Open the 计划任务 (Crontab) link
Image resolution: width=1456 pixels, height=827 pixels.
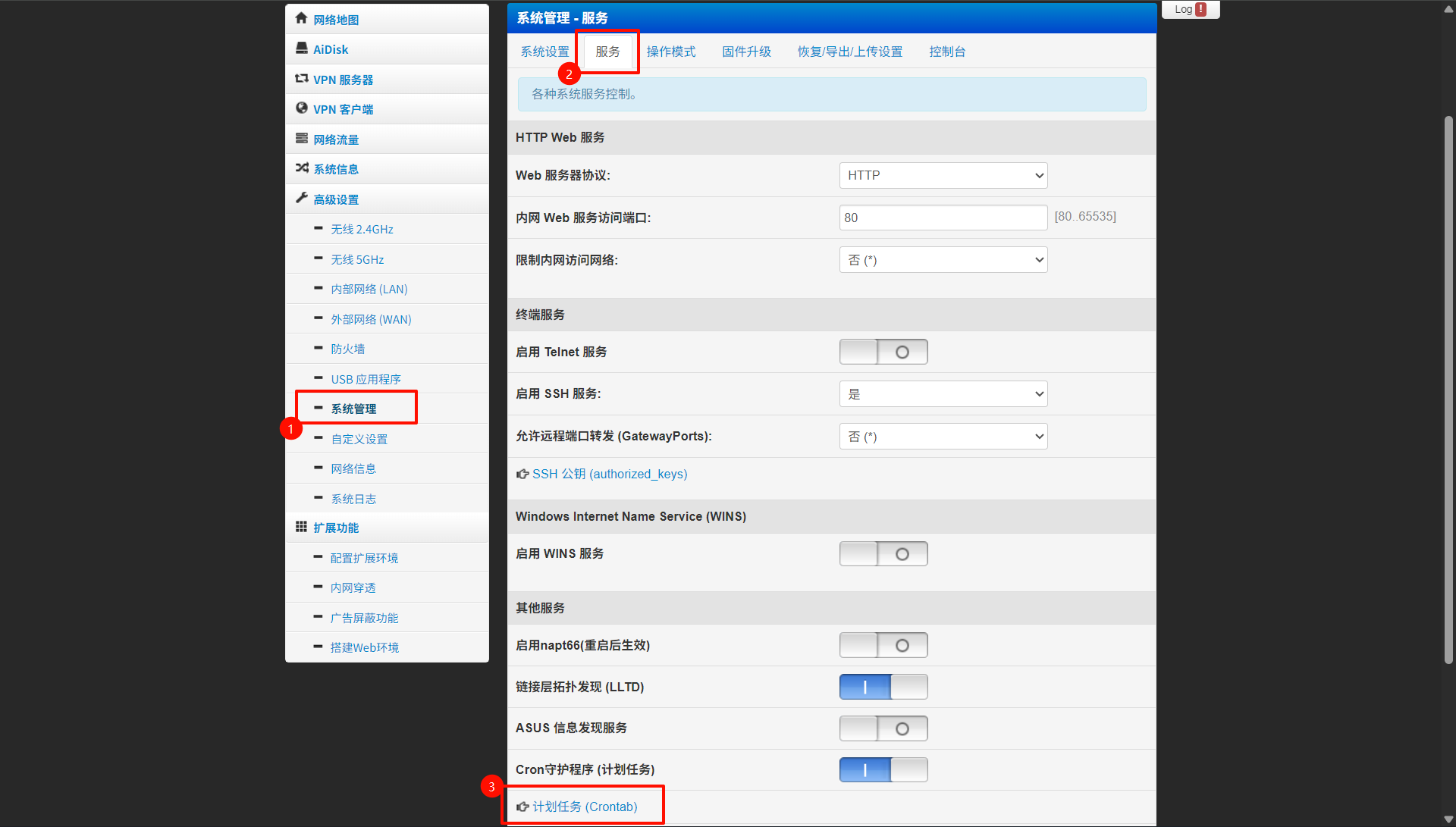click(x=584, y=807)
